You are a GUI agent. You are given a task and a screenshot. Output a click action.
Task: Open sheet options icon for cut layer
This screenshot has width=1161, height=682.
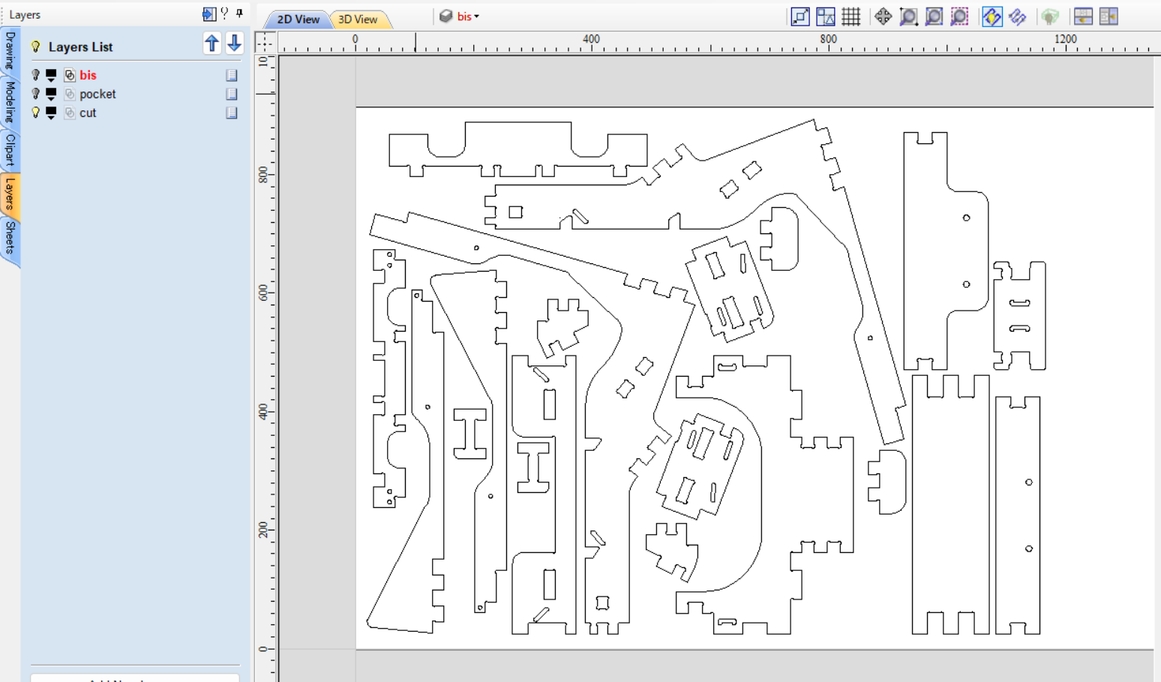pyautogui.click(x=232, y=113)
